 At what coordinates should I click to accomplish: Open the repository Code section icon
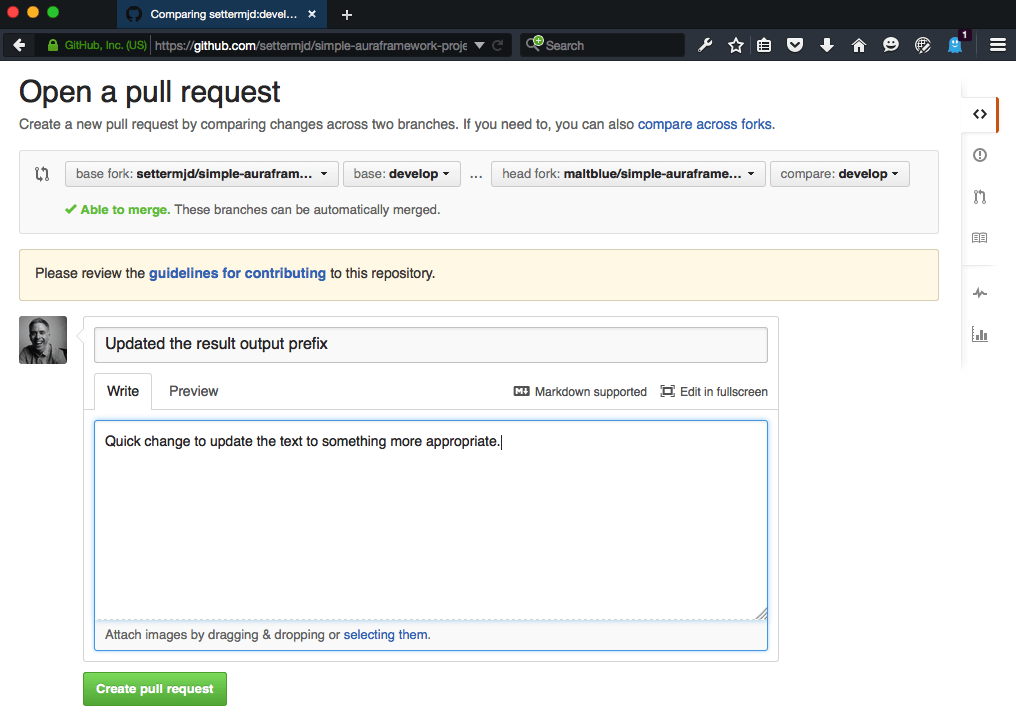point(980,114)
